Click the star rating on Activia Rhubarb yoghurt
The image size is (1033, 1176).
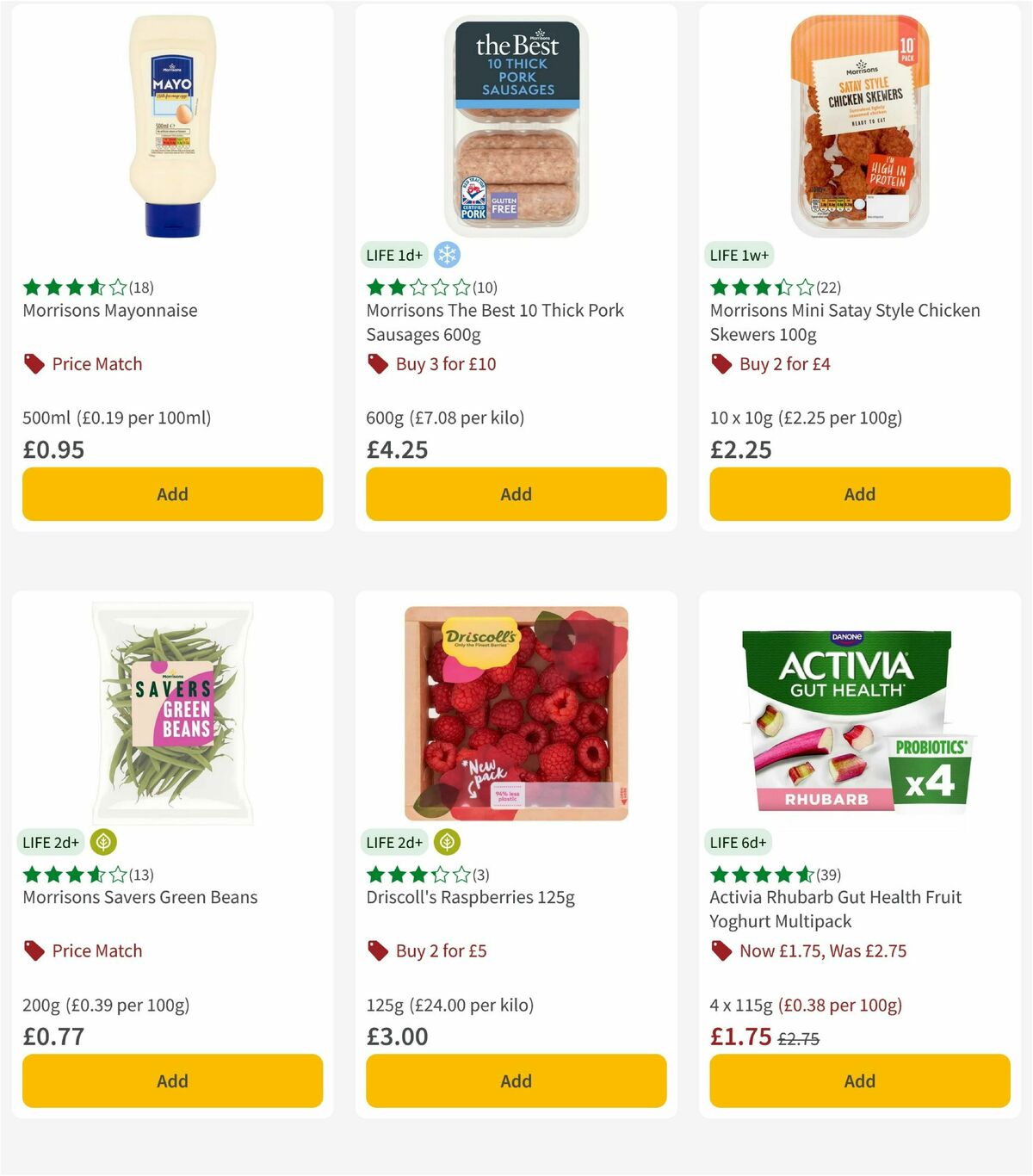click(x=760, y=874)
